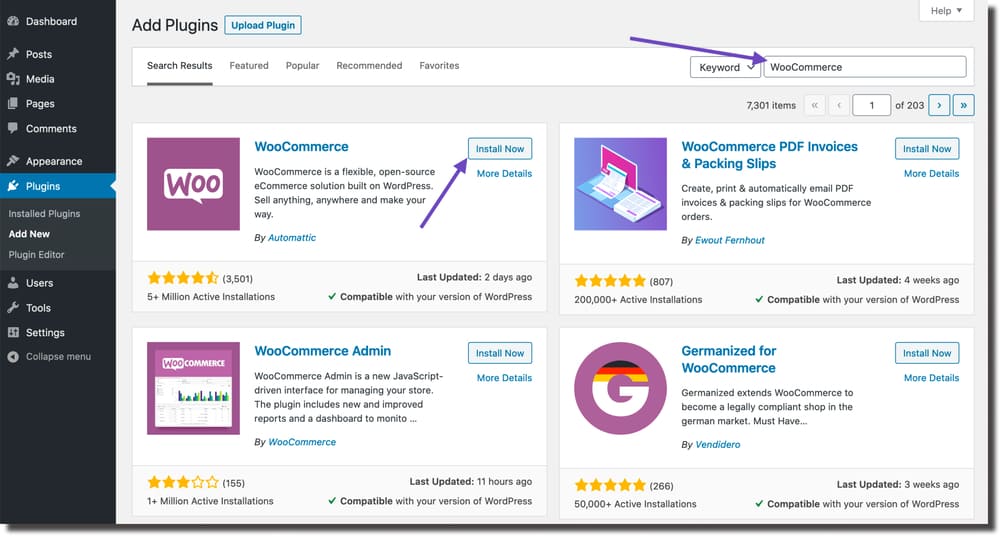This screenshot has height=536, width=1000.
Task: Switch to the Search Results tab
Action: click(x=179, y=66)
